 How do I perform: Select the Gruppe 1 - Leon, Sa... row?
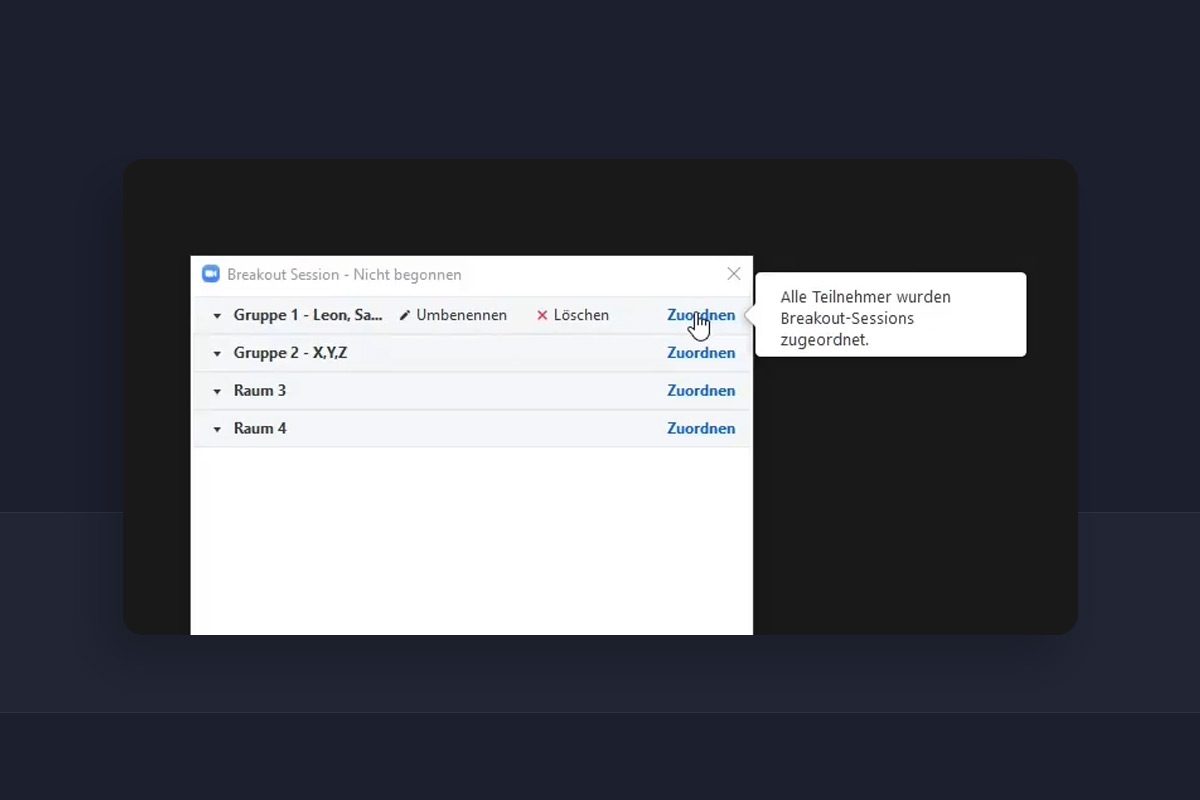[307, 314]
